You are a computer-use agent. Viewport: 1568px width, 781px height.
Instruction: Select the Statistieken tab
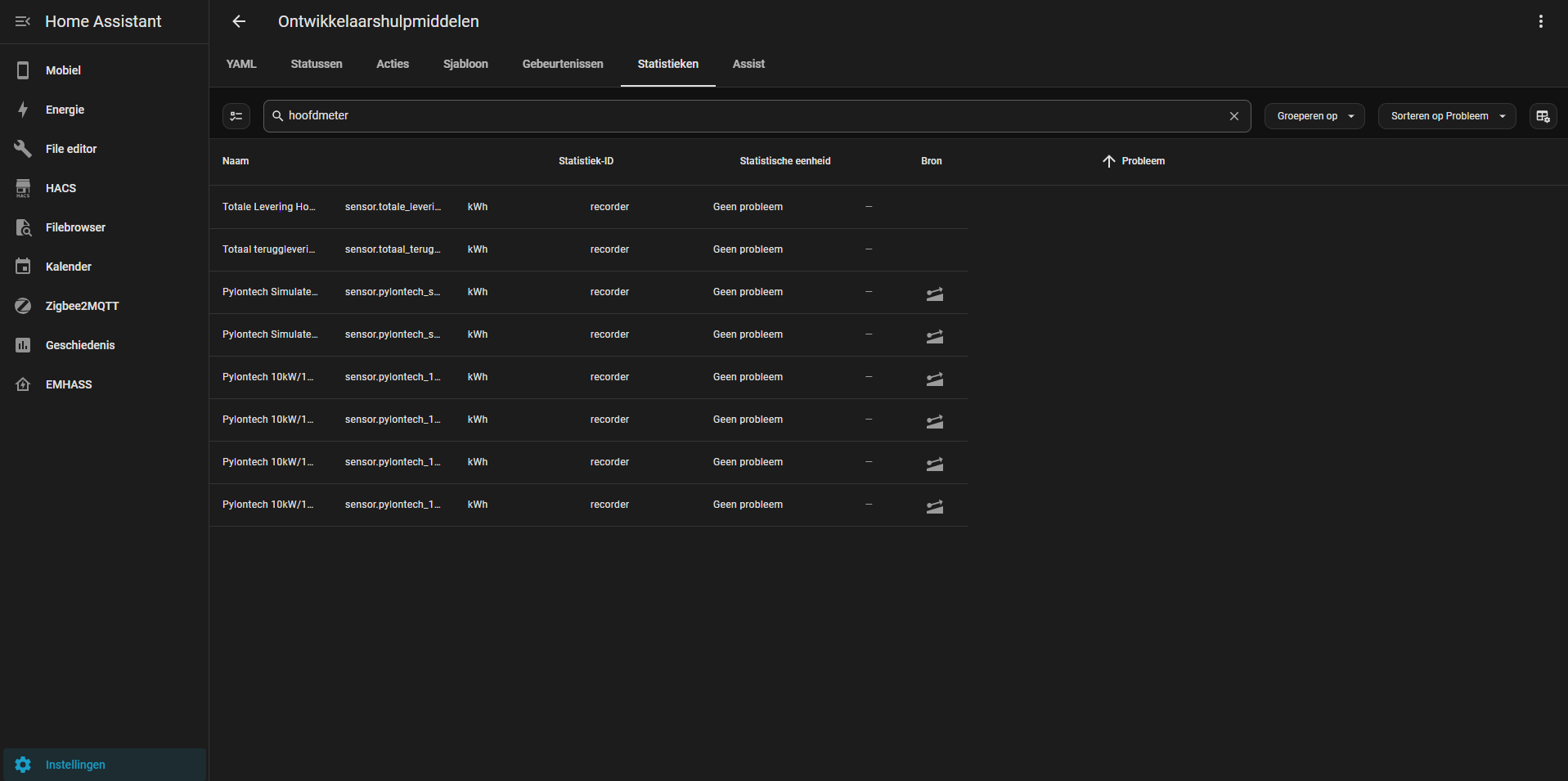click(x=668, y=64)
